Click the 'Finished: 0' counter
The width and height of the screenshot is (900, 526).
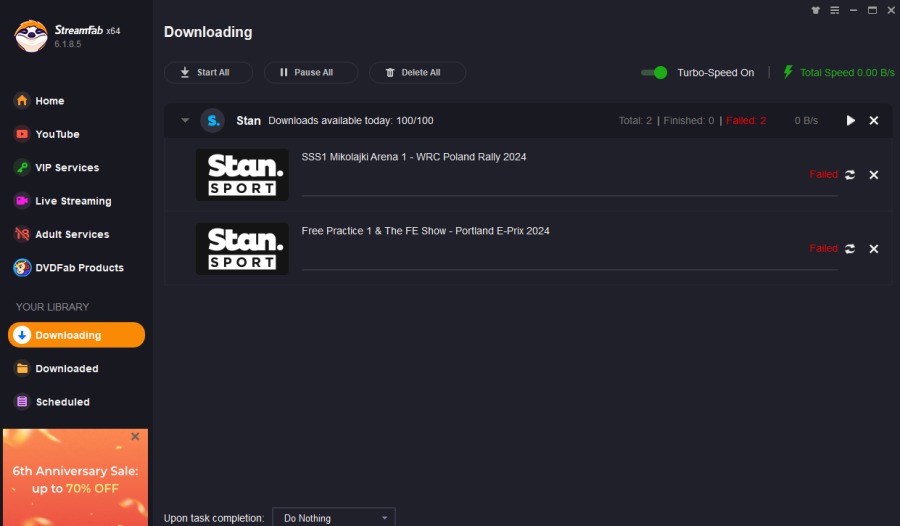689,121
